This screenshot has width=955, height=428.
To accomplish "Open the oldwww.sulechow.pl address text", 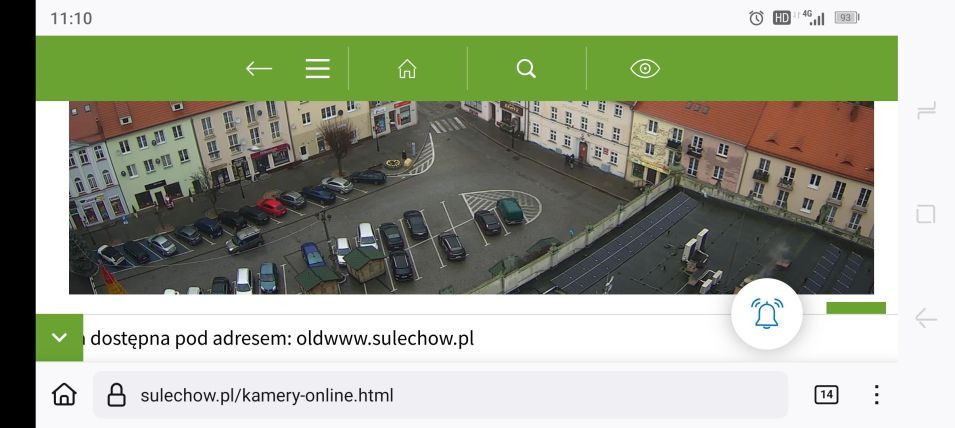I will pos(385,339).
